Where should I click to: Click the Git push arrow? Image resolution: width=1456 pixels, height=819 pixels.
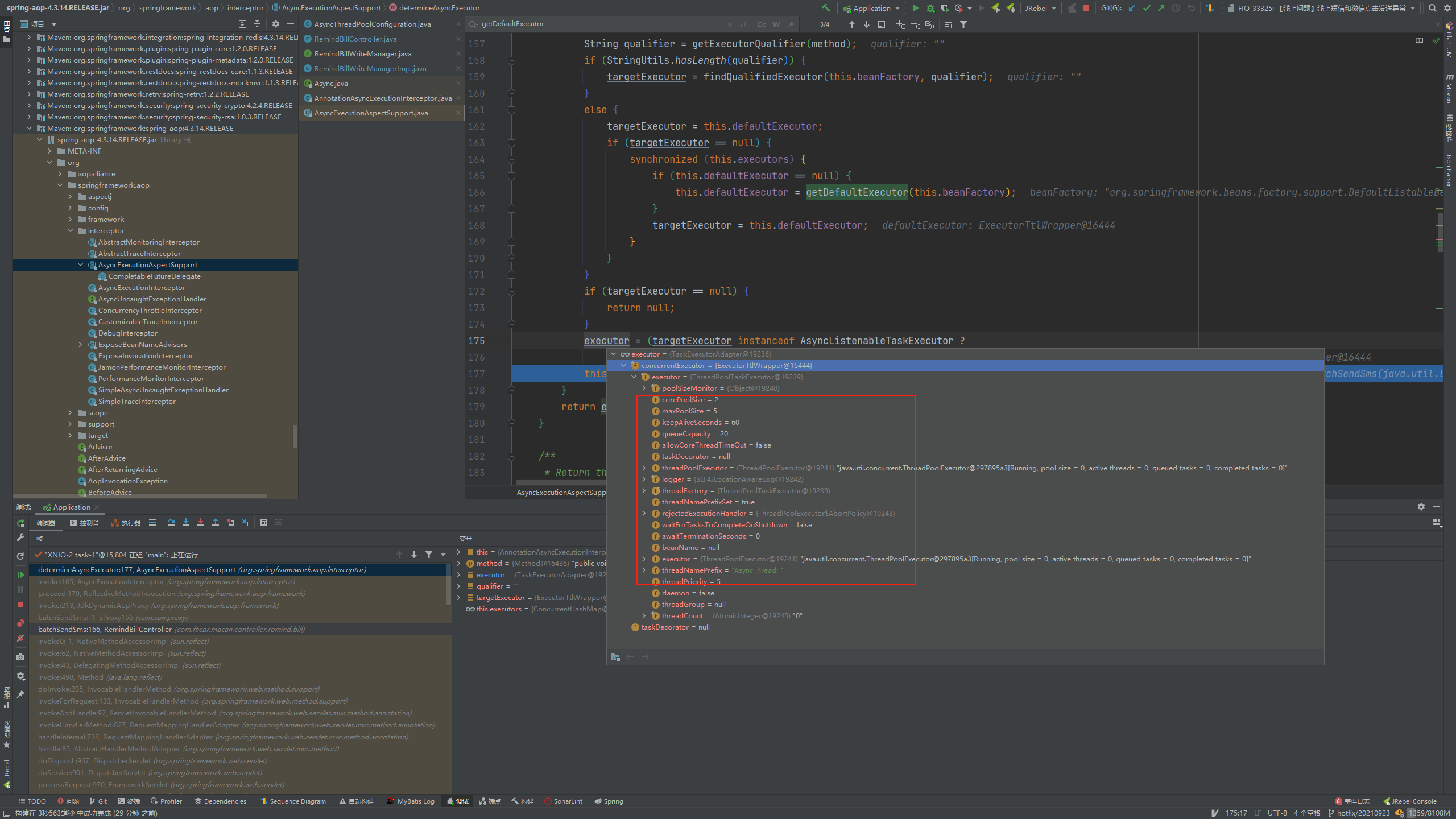[x=1161, y=8]
